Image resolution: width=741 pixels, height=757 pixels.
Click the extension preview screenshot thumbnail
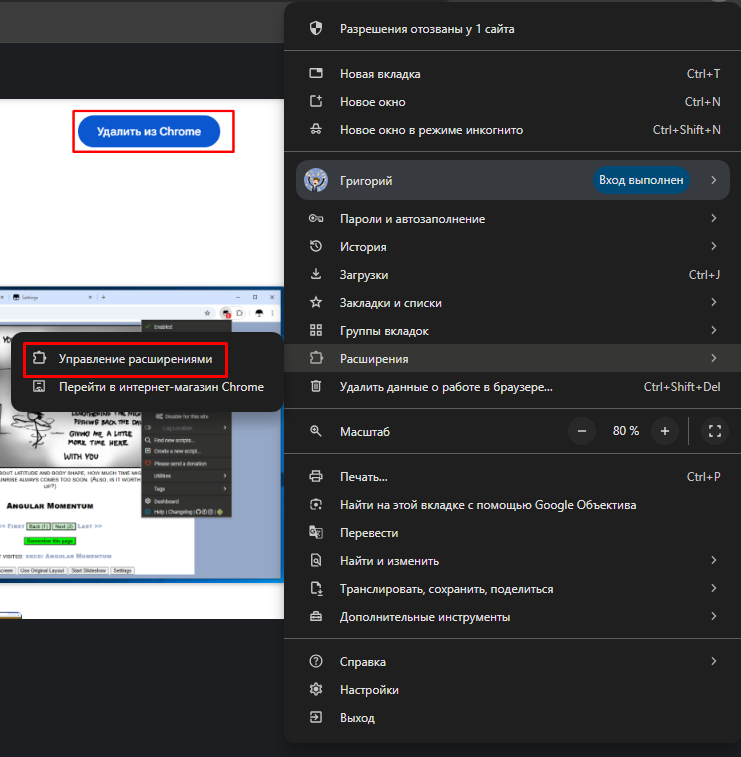point(141,435)
